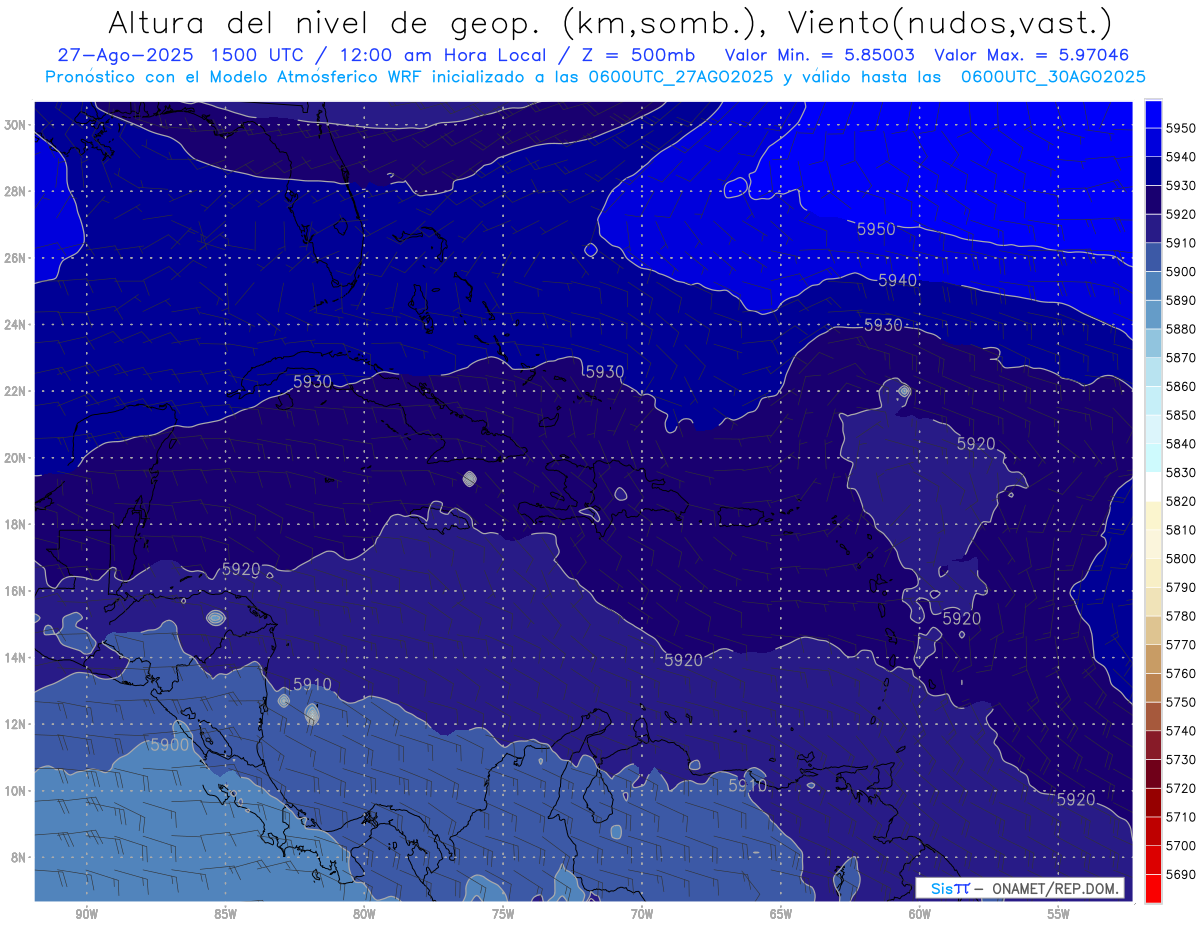Image resolution: width=1200 pixels, height=927 pixels.
Task: Select the 12N latitude axis label
Action: point(15,724)
